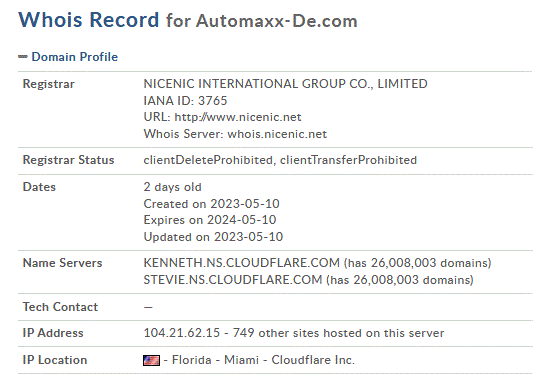Click the KENNETH.NS.CLOUDFLARE.COM name server
Viewport: 534px width, 381px height.
coord(241,263)
